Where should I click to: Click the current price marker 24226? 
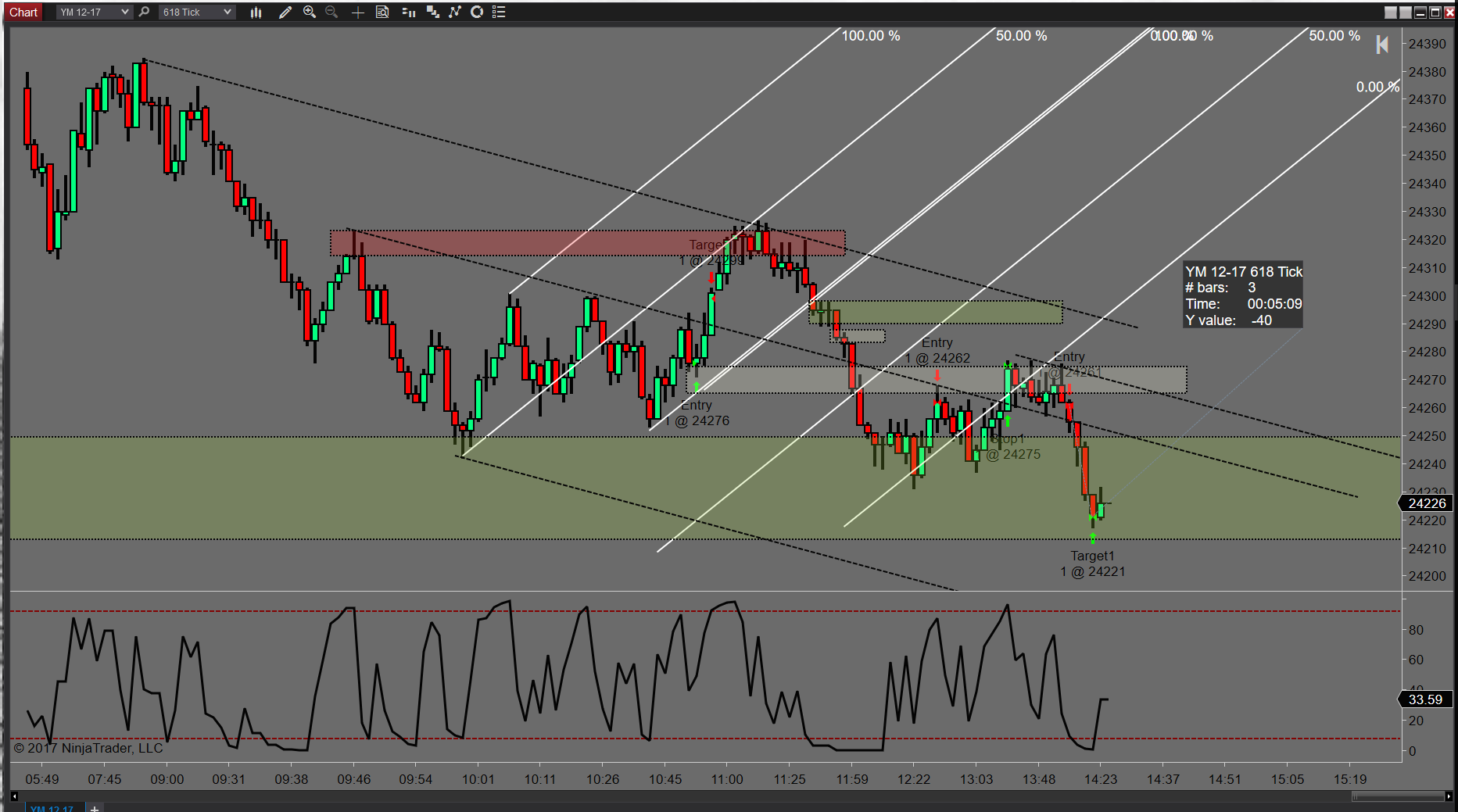(x=1426, y=503)
